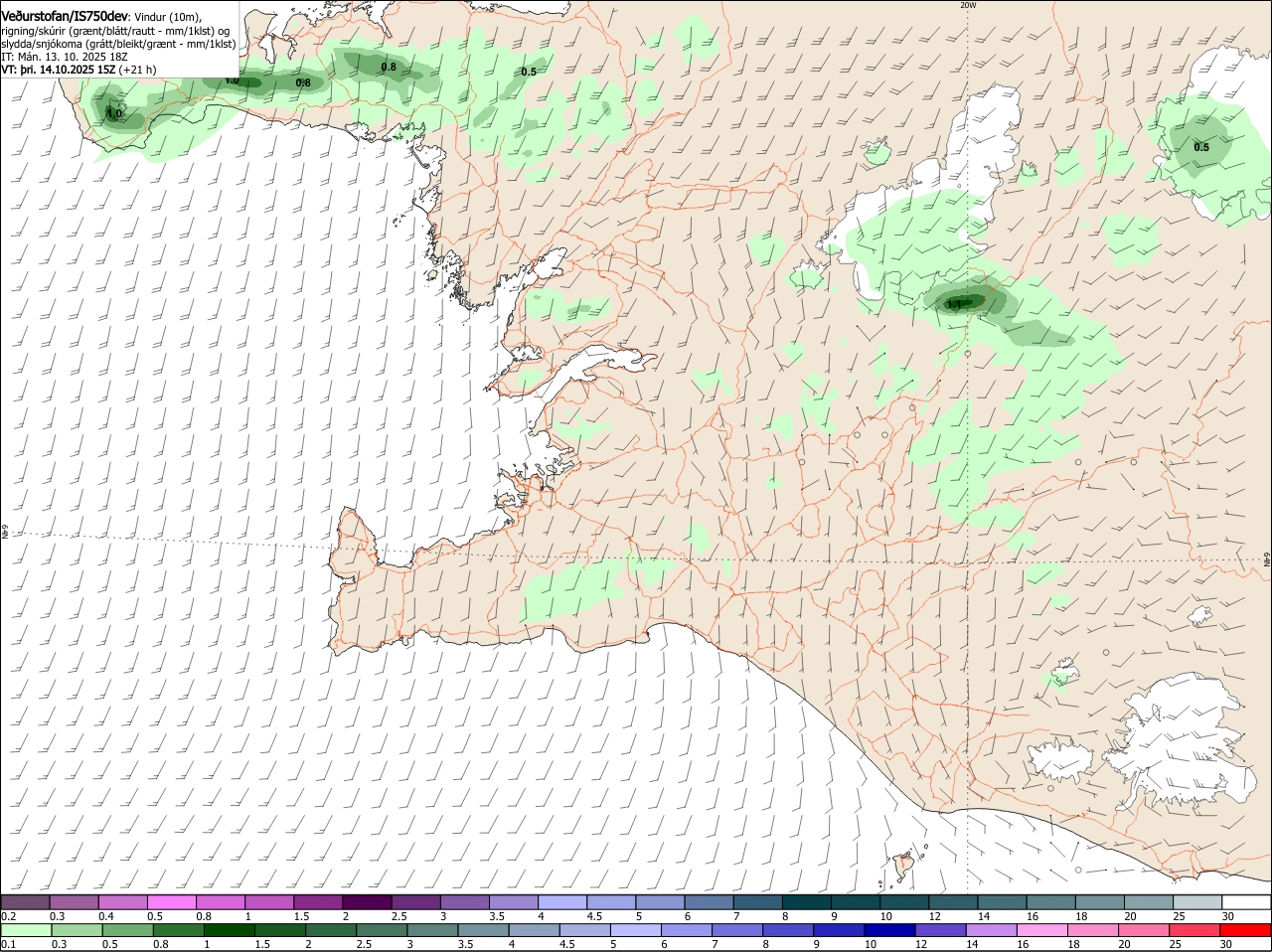Viewport: 1272px width, 952px height.
Task: Click the lower legend swatch between 18 and 20
Action: point(1094,930)
